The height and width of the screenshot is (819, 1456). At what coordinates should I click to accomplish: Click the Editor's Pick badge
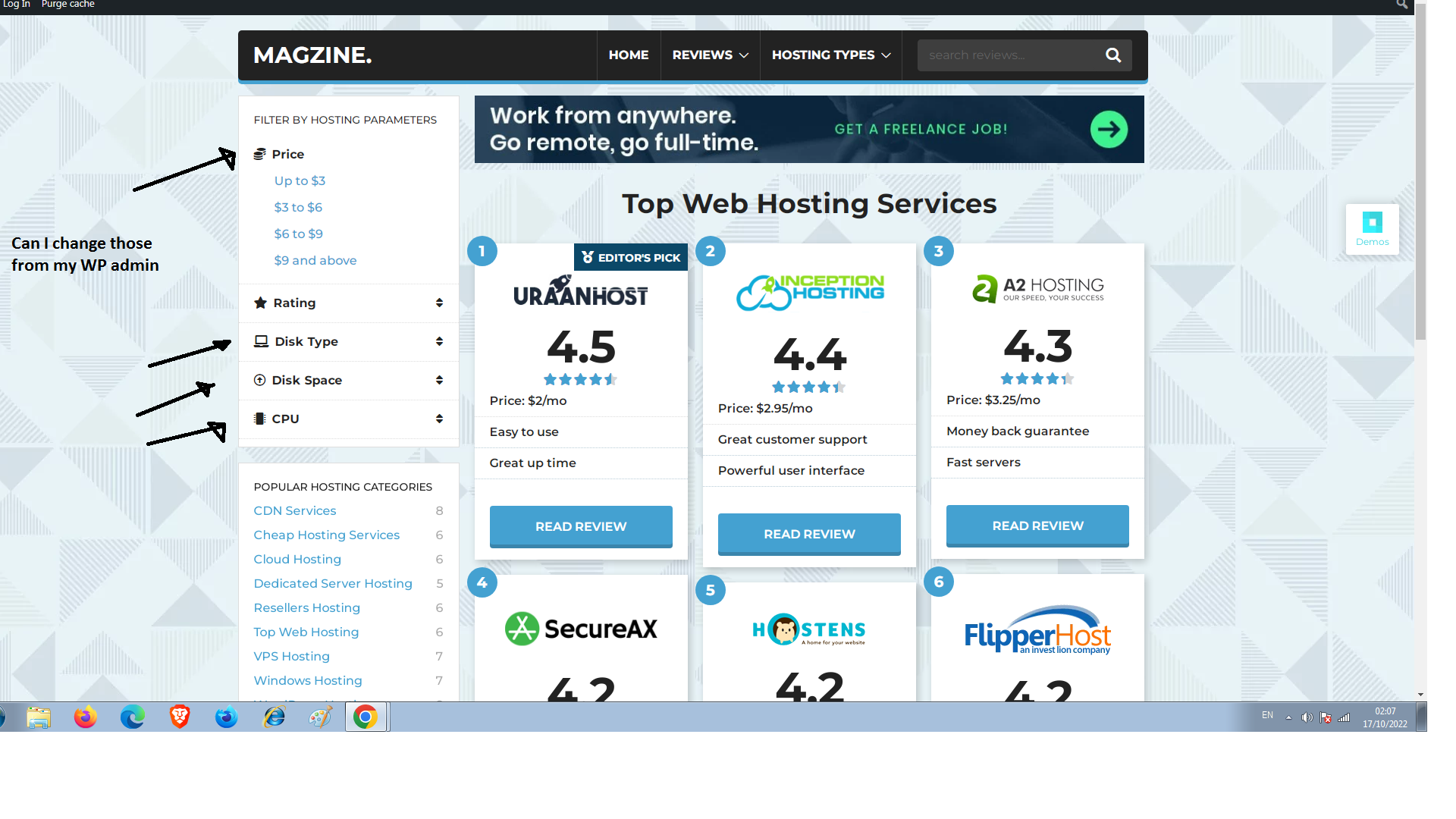pyautogui.click(x=631, y=257)
